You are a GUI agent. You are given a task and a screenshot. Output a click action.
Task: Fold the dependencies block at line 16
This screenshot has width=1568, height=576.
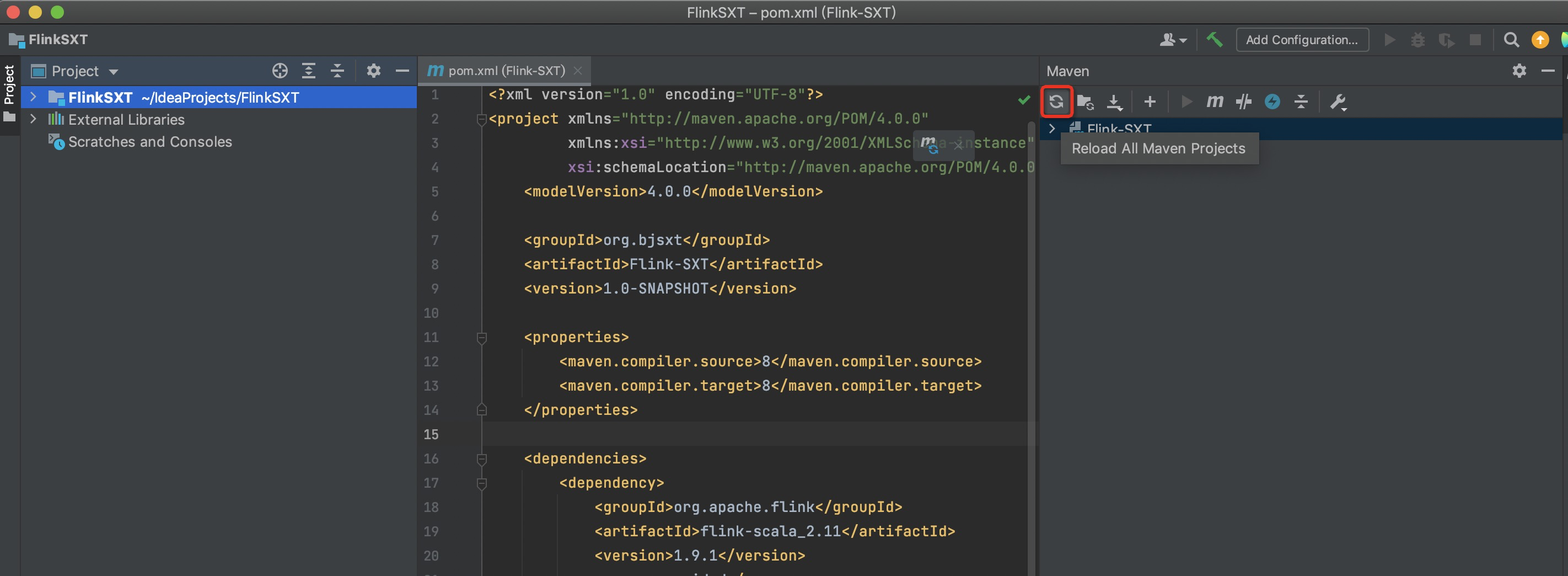(x=481, y=458)
